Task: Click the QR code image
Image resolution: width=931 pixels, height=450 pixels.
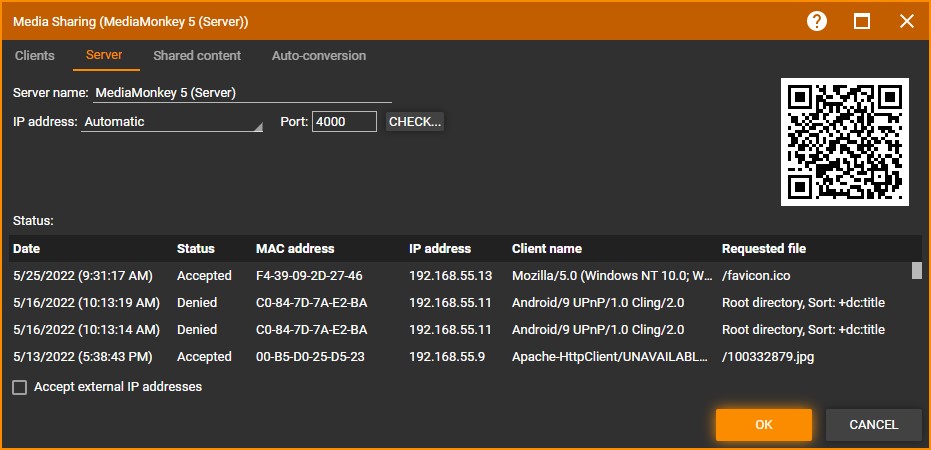Action: click(x=845, y=142)
